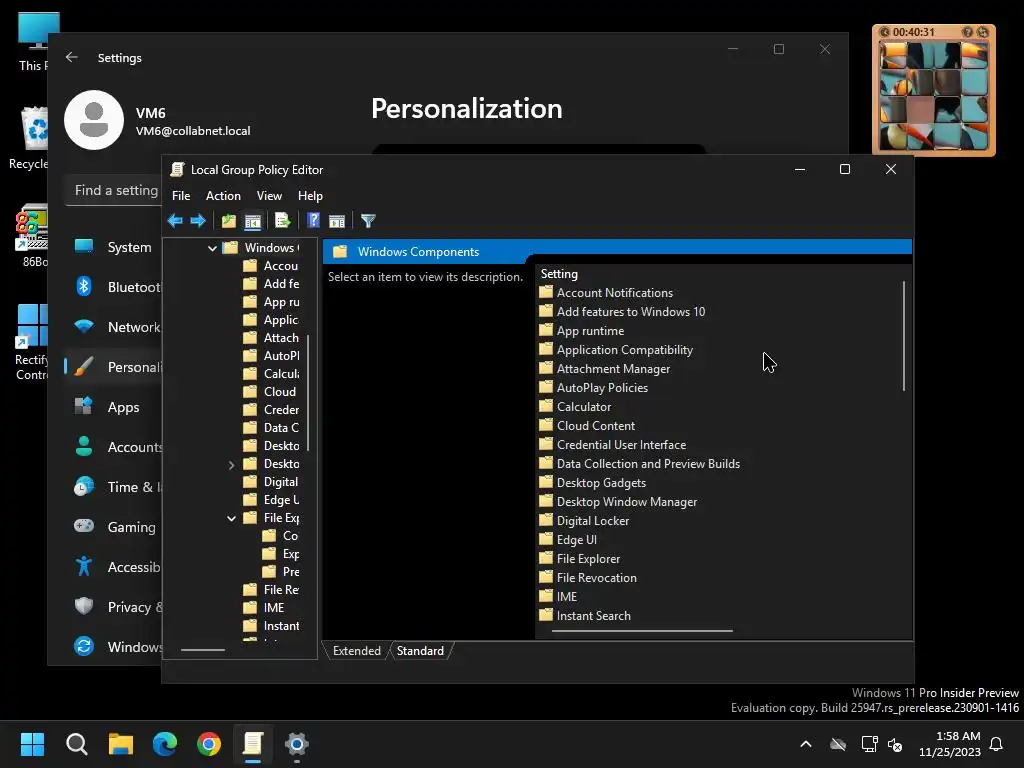Open System in Settings sidebar

click(x=114, y=247)
